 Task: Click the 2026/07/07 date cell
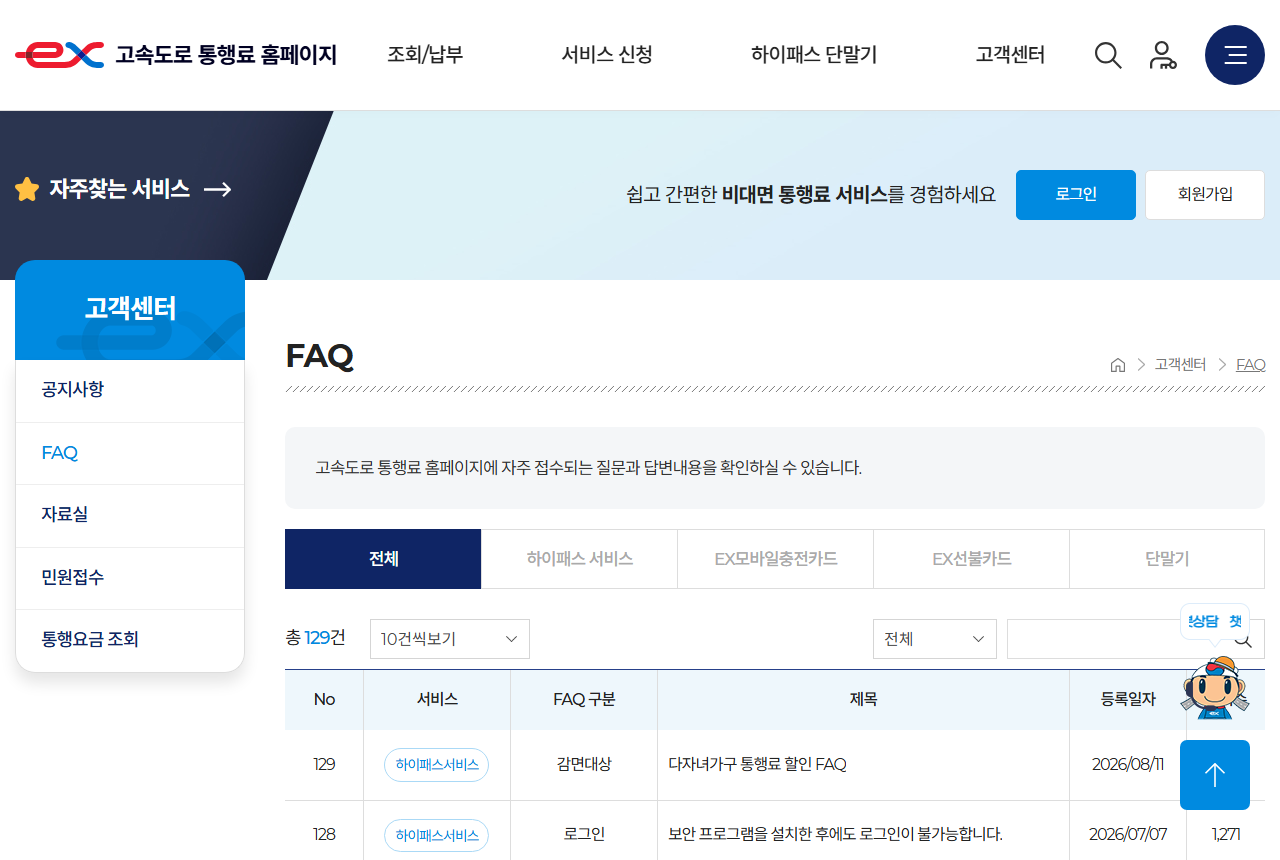(x=1128, y=835)
